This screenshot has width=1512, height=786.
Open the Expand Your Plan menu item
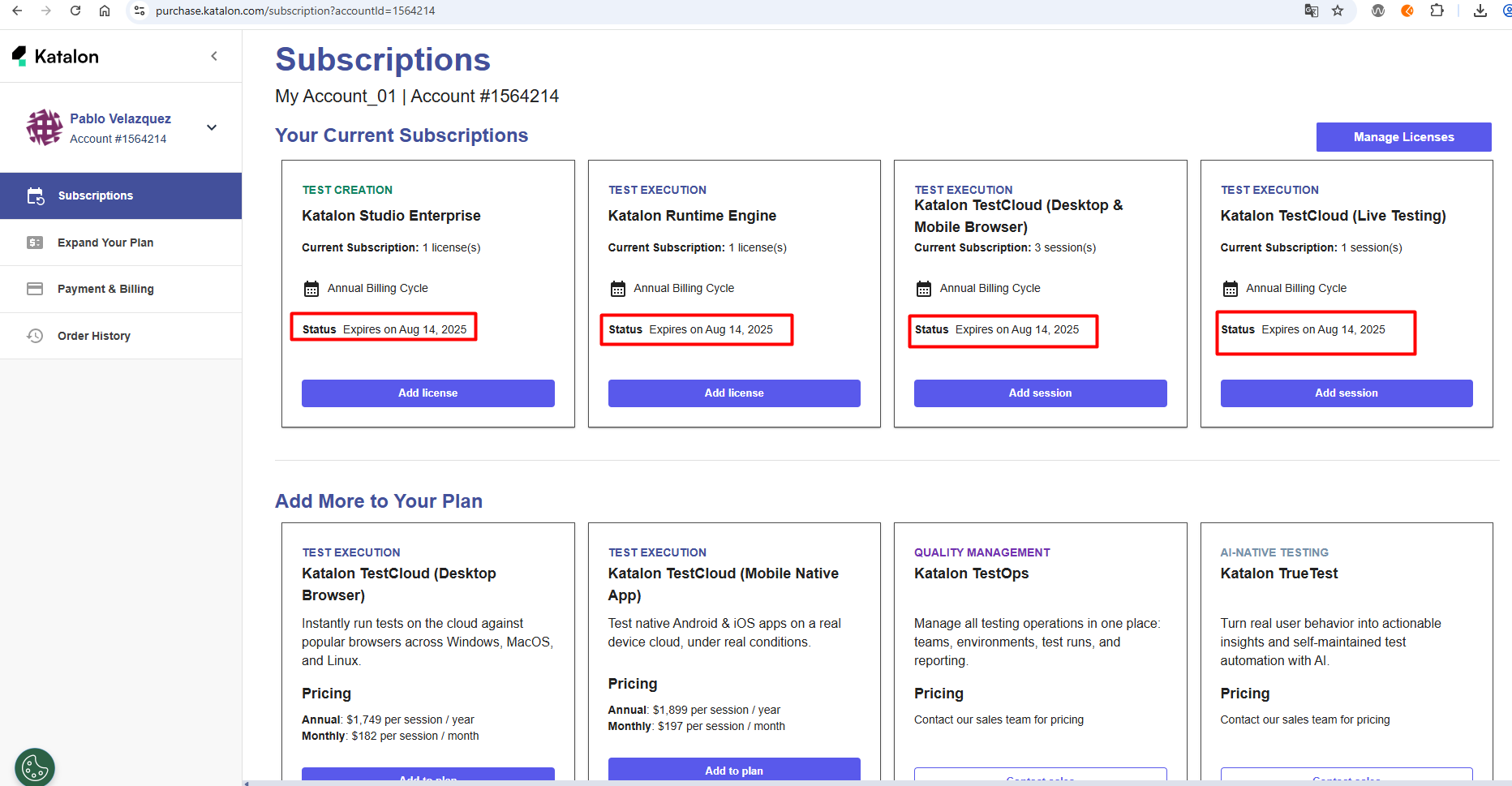[x=105, y=243]
